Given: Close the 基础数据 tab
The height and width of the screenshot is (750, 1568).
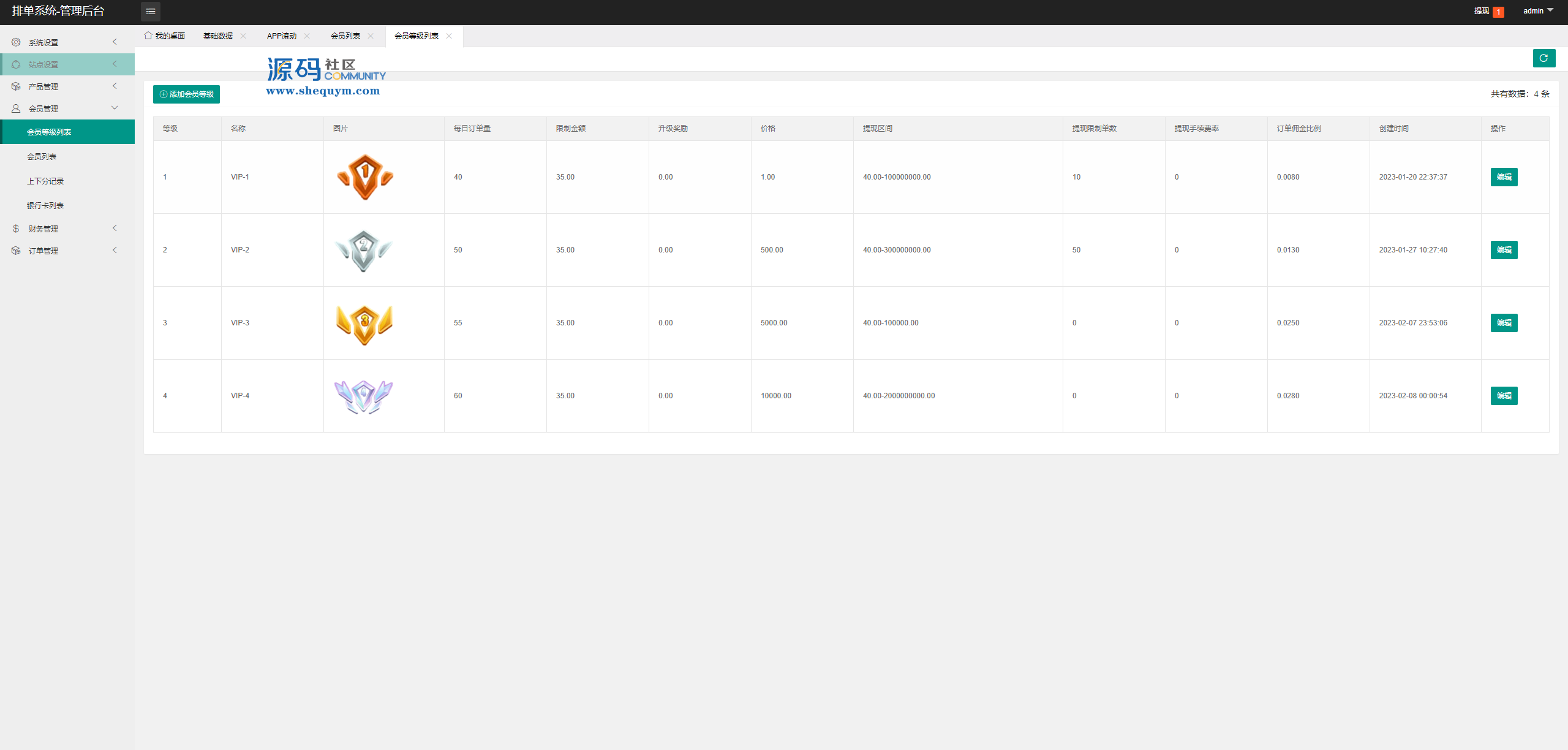Looking at the screenshot, I should pos(243,36).
